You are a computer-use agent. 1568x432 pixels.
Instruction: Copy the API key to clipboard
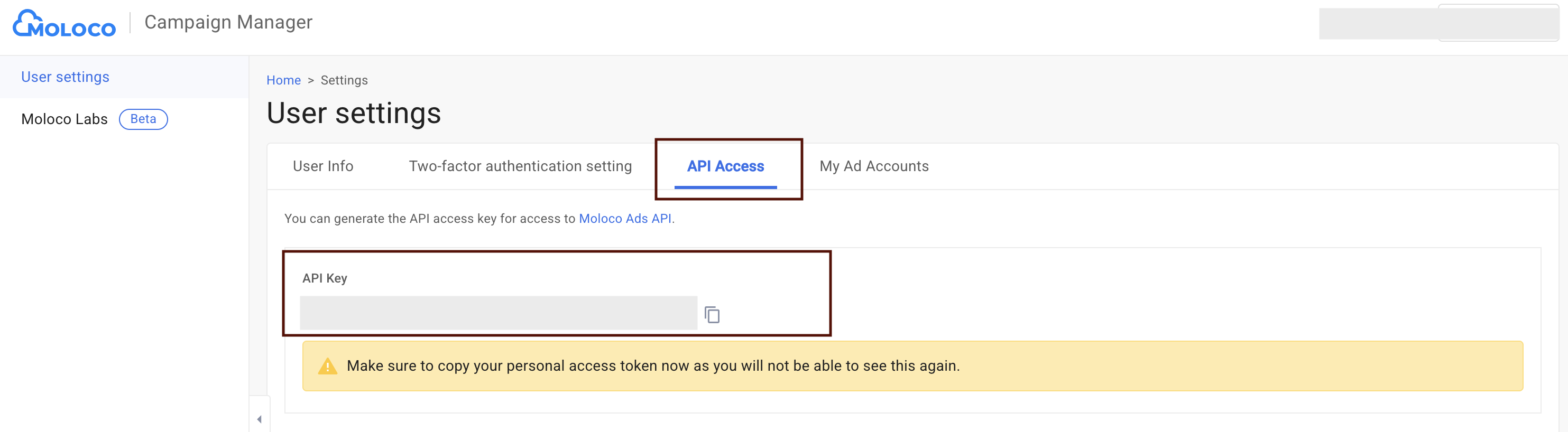point(712,315)
